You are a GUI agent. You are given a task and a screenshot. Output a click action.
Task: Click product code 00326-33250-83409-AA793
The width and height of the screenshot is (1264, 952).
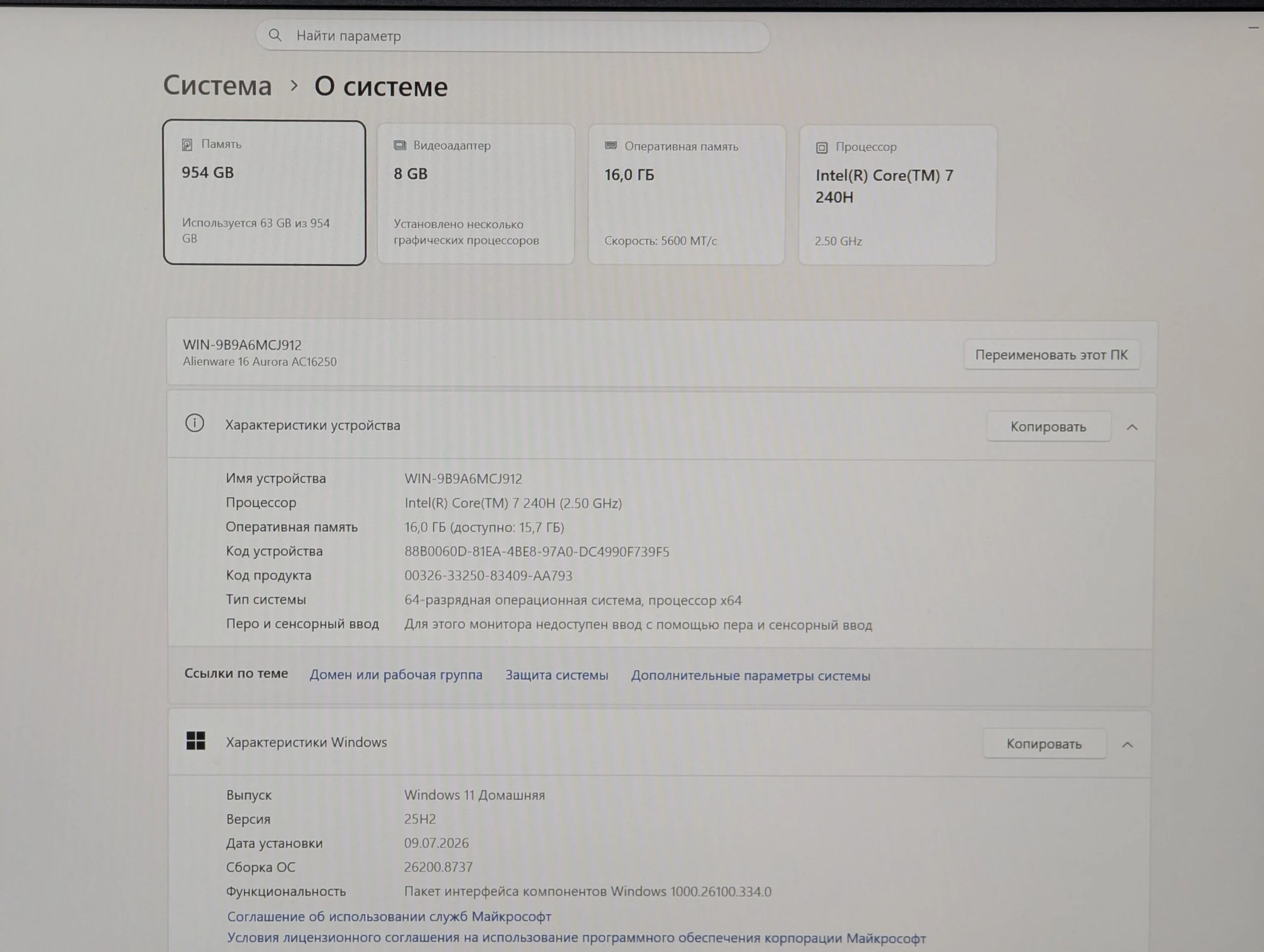(x=489, y=576)
